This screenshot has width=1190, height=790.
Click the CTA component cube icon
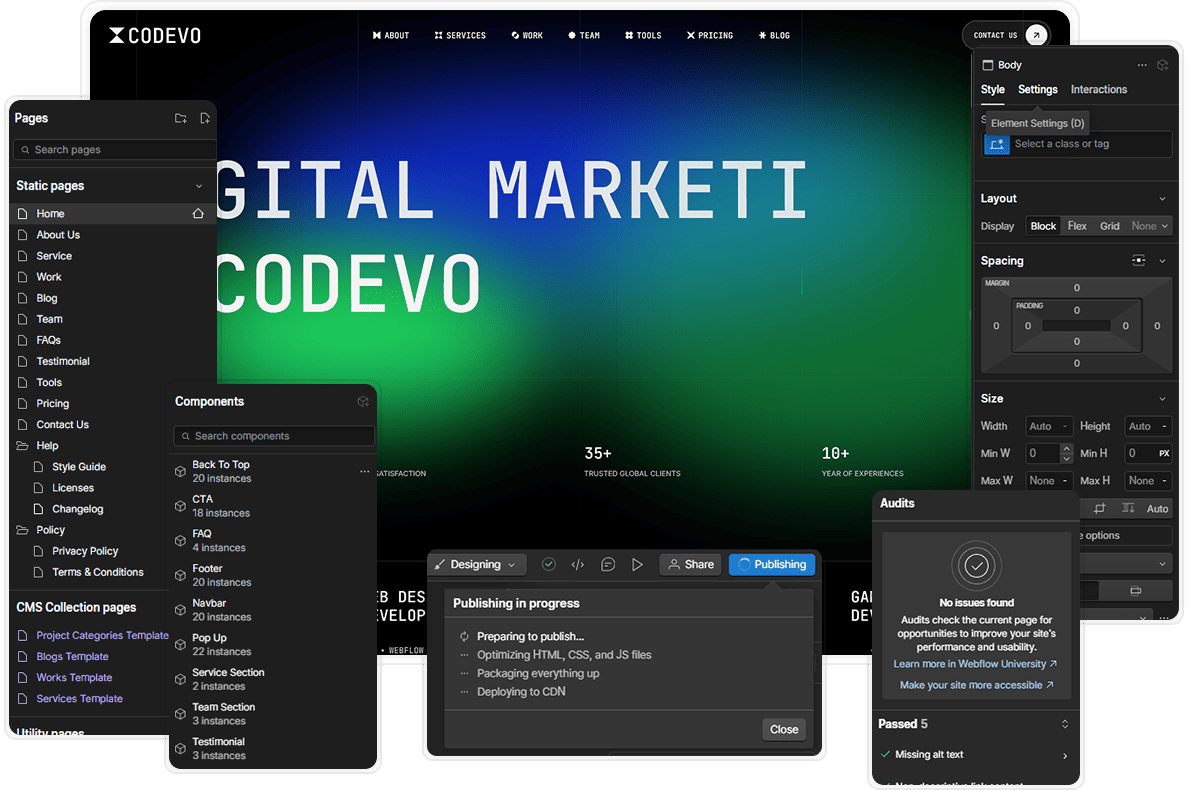pos(181,506)
